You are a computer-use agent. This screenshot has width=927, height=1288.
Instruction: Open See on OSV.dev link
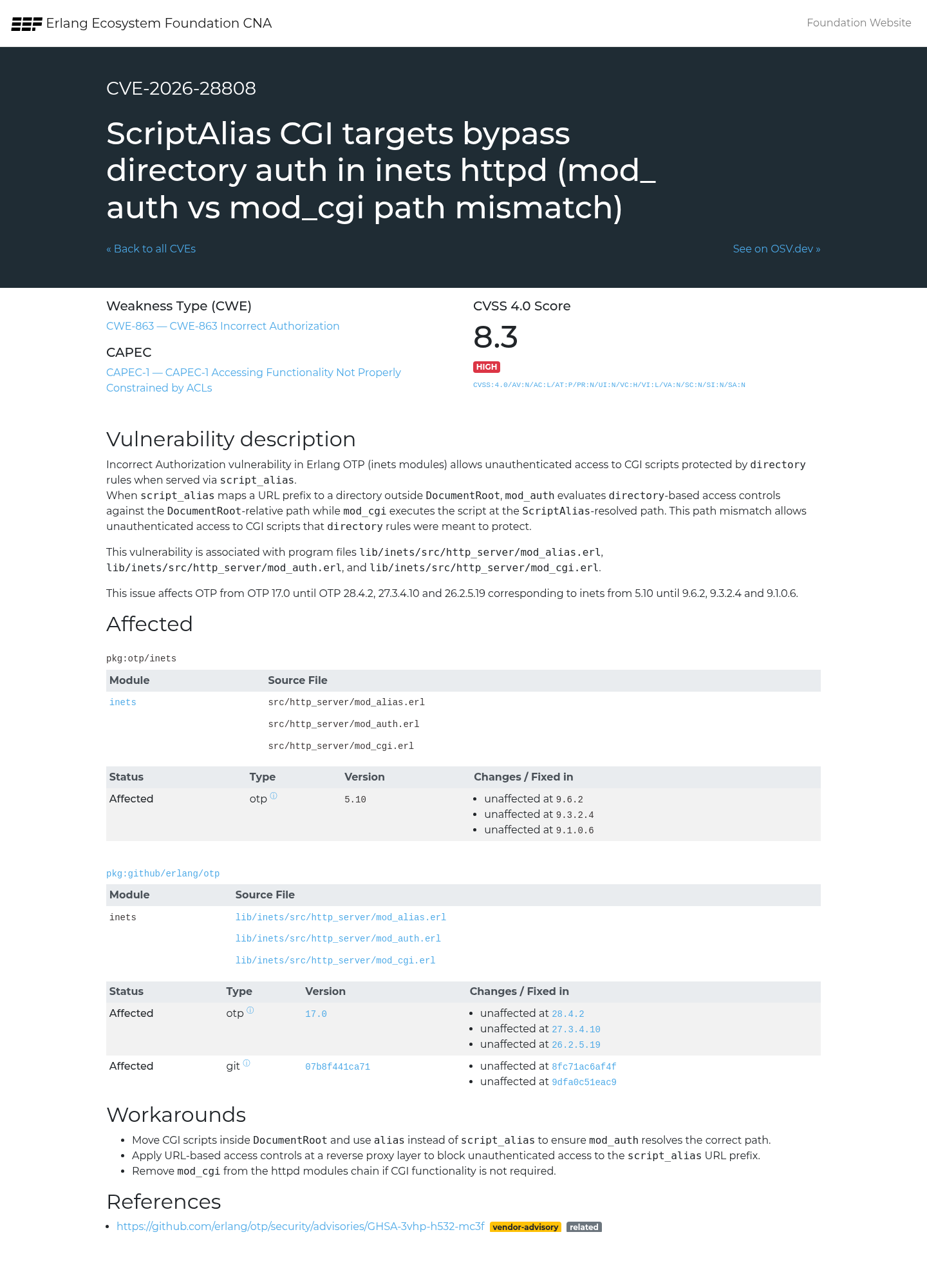[776, 249]
